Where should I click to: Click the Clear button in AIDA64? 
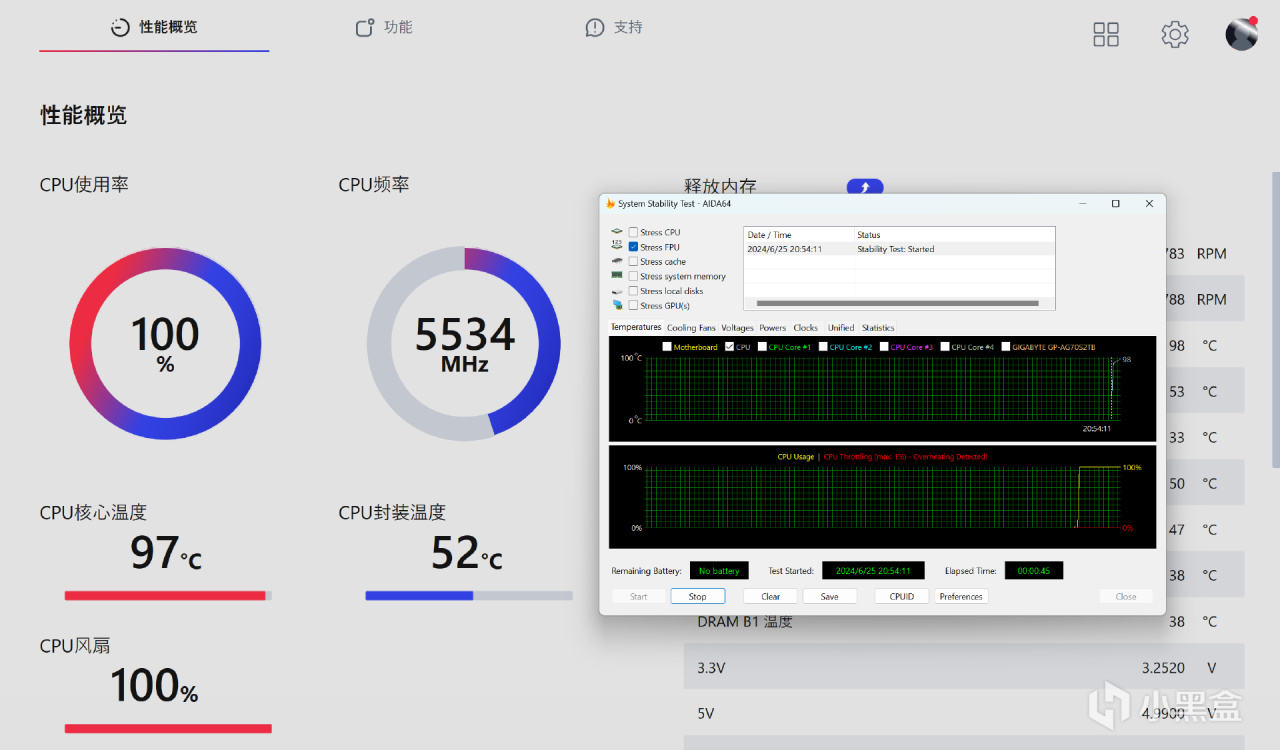point(770,597)
